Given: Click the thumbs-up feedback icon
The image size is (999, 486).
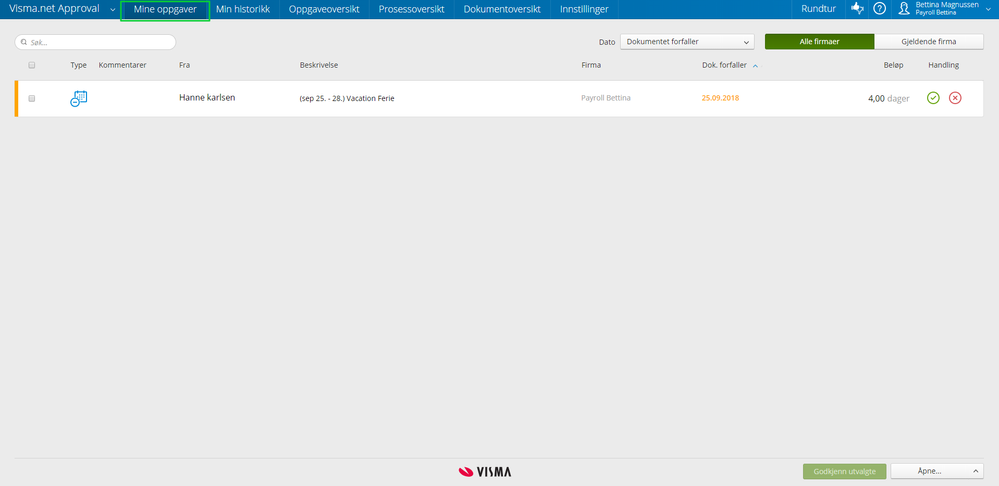Looking at the screenshot, I should 858,9.
